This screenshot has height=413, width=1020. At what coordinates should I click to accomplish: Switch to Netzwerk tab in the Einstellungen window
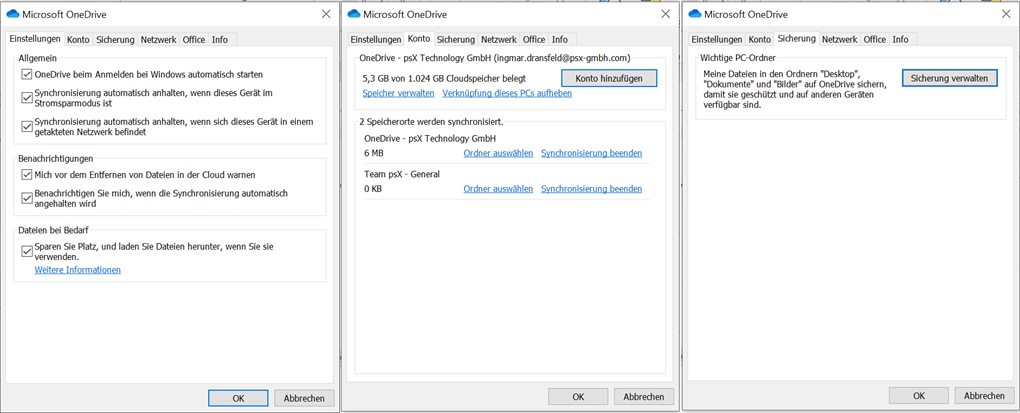[158, 40]
